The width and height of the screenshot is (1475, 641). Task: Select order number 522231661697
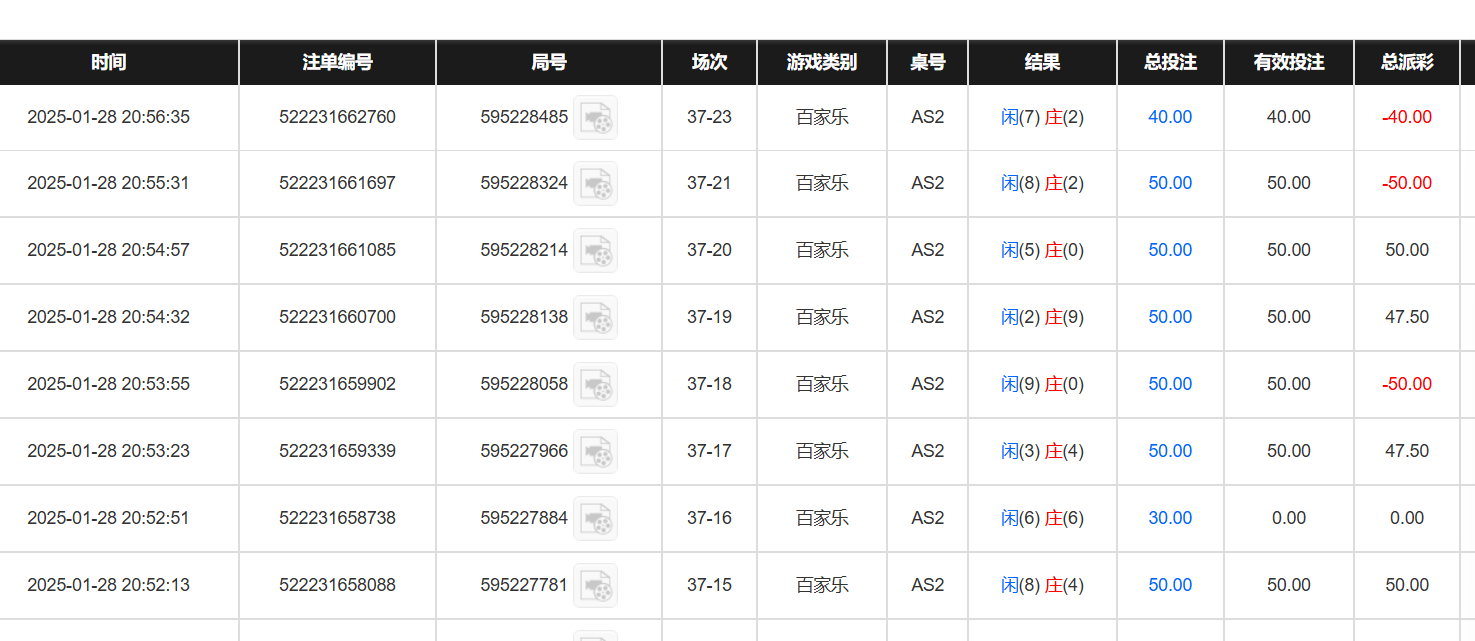(x=337, y=183)
